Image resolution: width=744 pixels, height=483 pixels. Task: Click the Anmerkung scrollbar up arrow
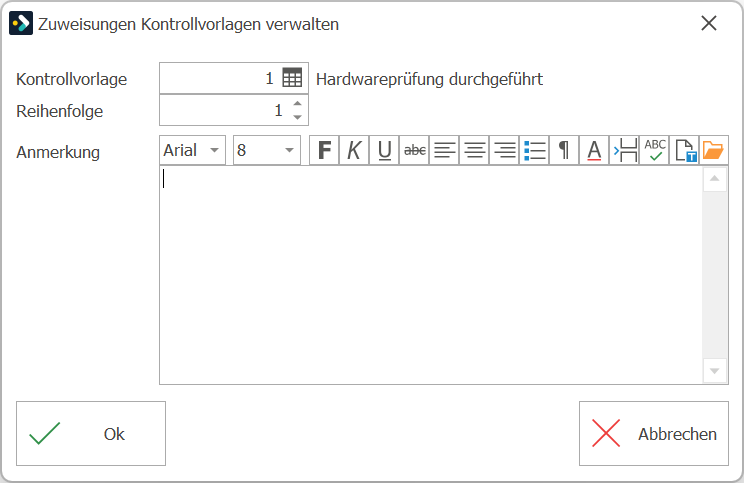click(715, 179)
